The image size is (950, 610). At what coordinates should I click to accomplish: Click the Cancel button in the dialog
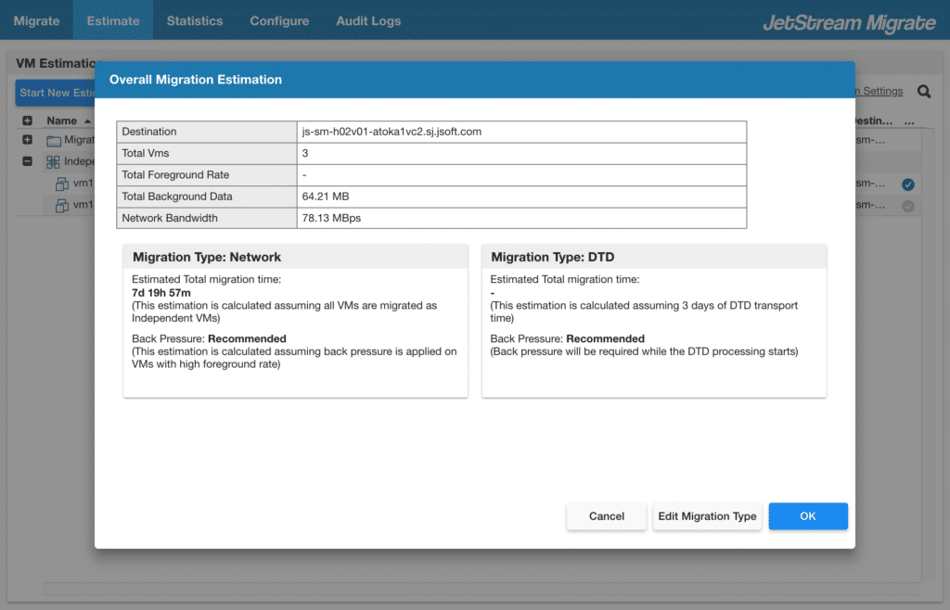pos(606,516)
